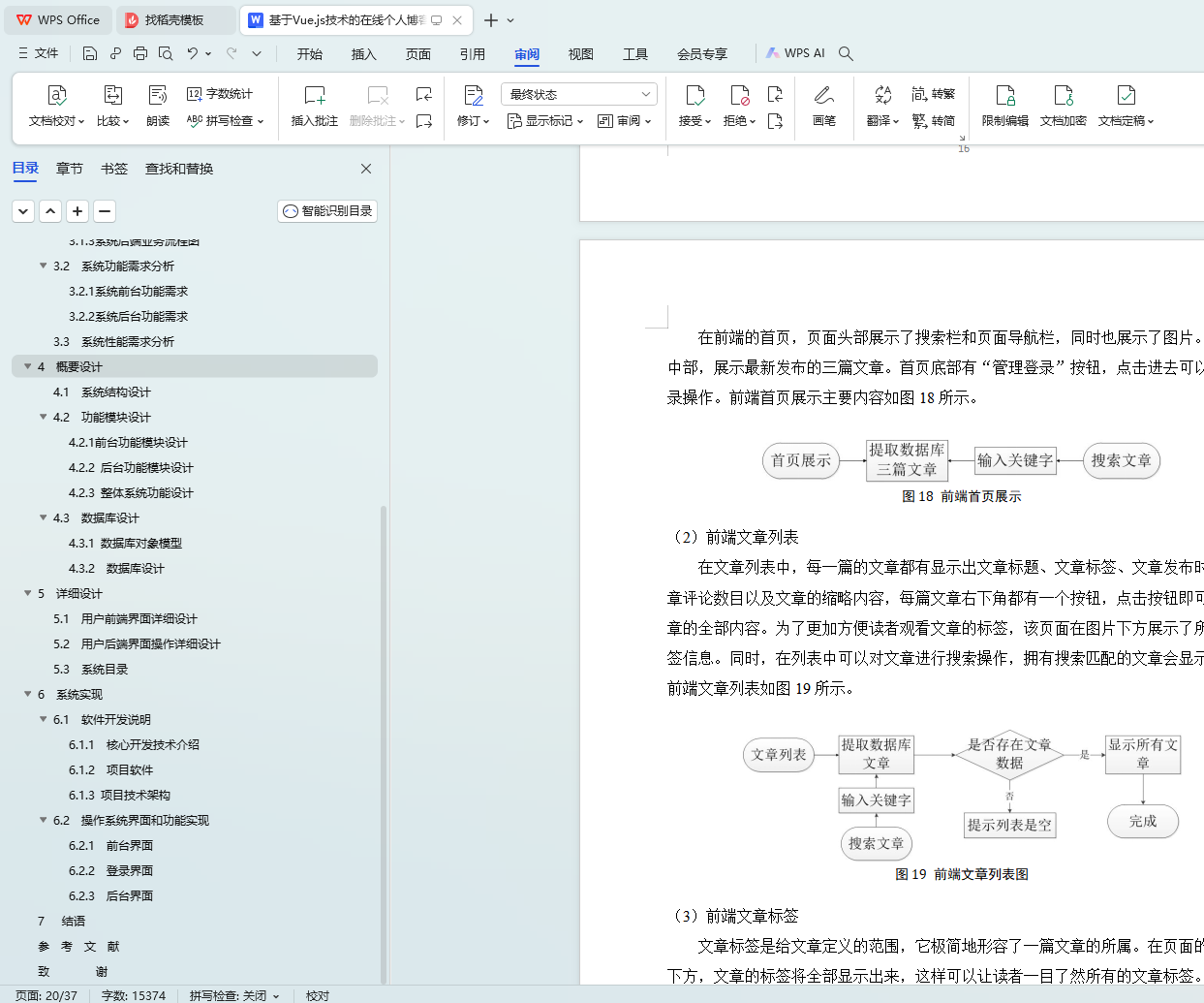The height and width of the screenshot is (1003, 1204).
Task: Click 拒绝 reject change icon
Action: tap(740, 107)
